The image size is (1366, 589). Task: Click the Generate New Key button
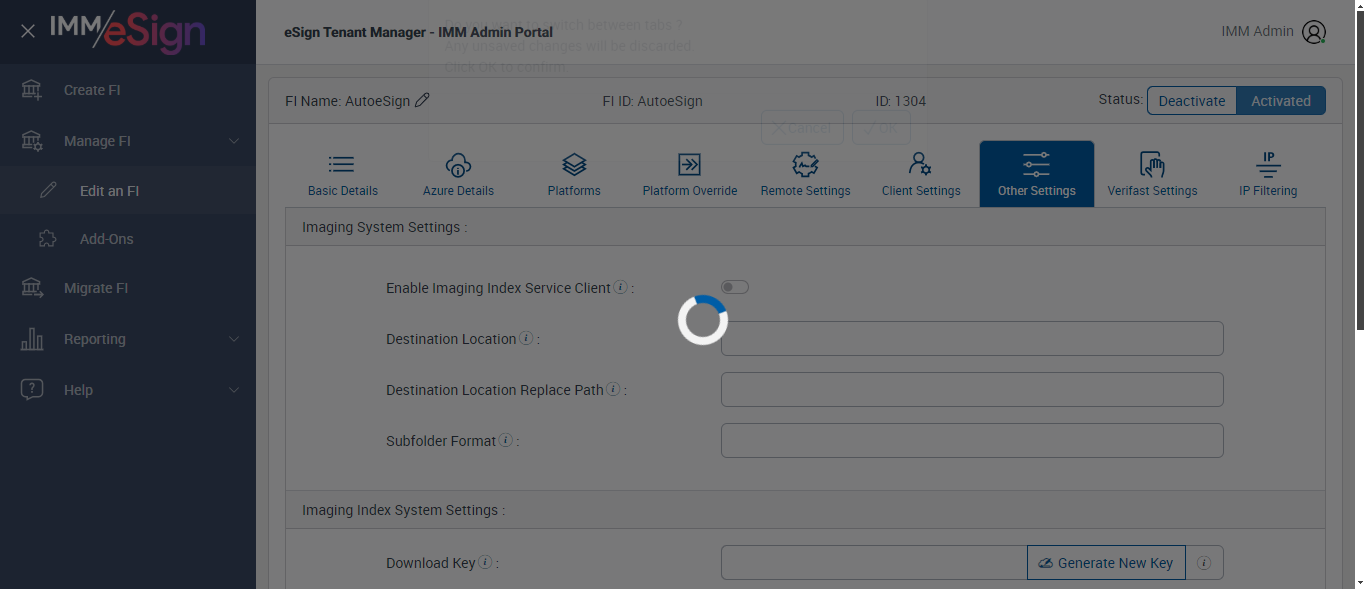point(1106,563)
